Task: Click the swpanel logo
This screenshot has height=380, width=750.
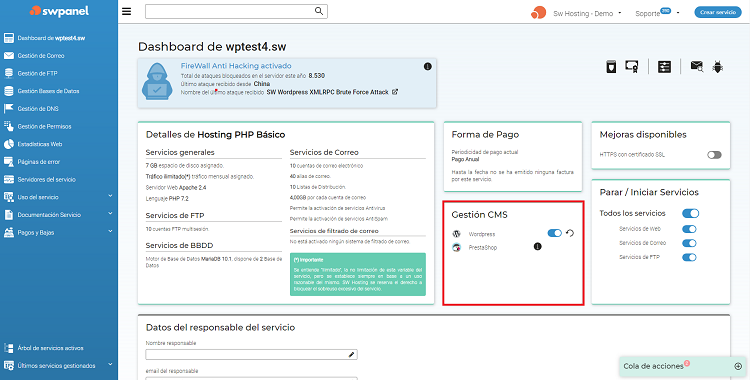Action: pyautogui.click(x=59, y=11)
